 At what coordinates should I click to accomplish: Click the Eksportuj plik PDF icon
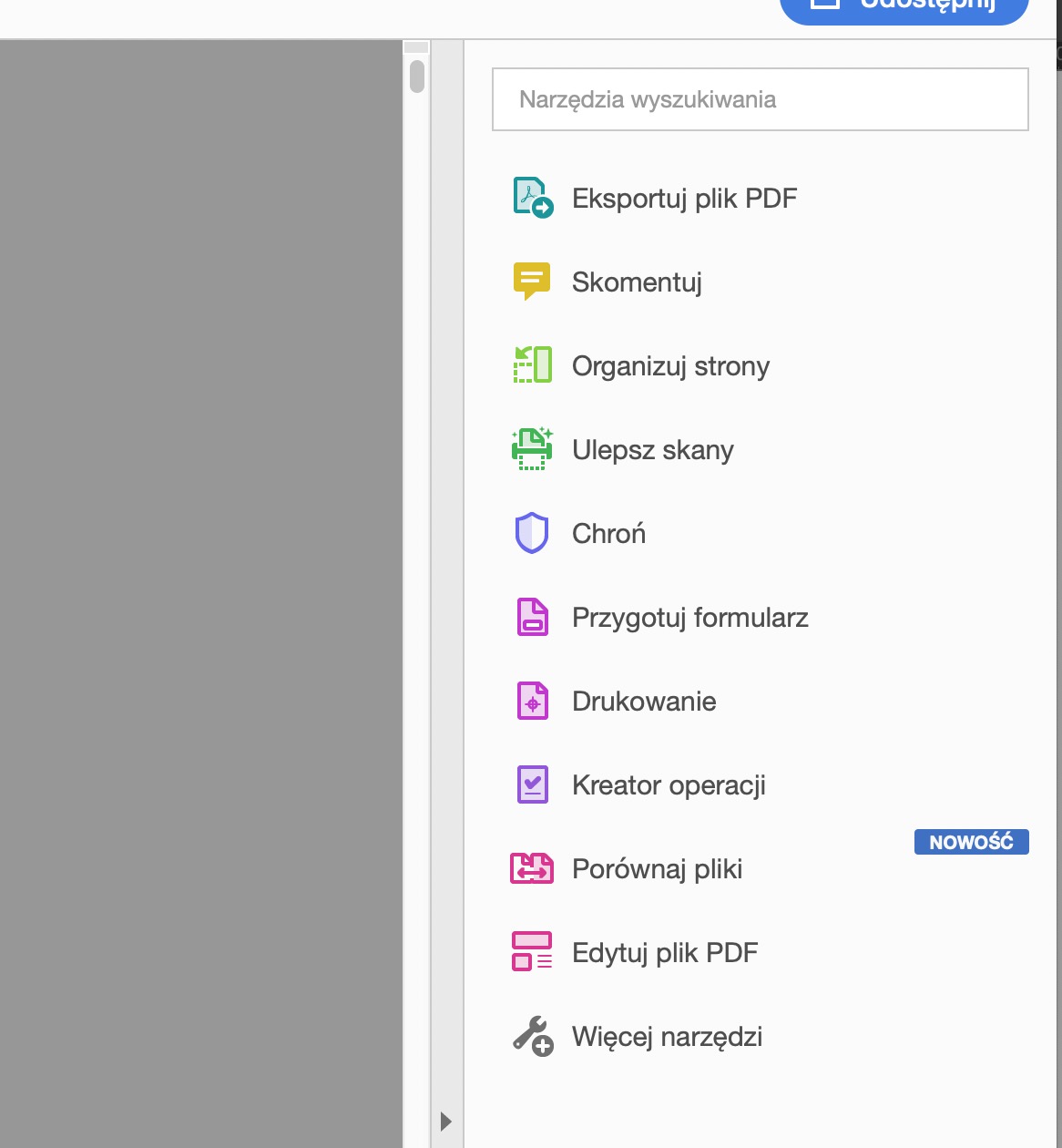point(533,198)
